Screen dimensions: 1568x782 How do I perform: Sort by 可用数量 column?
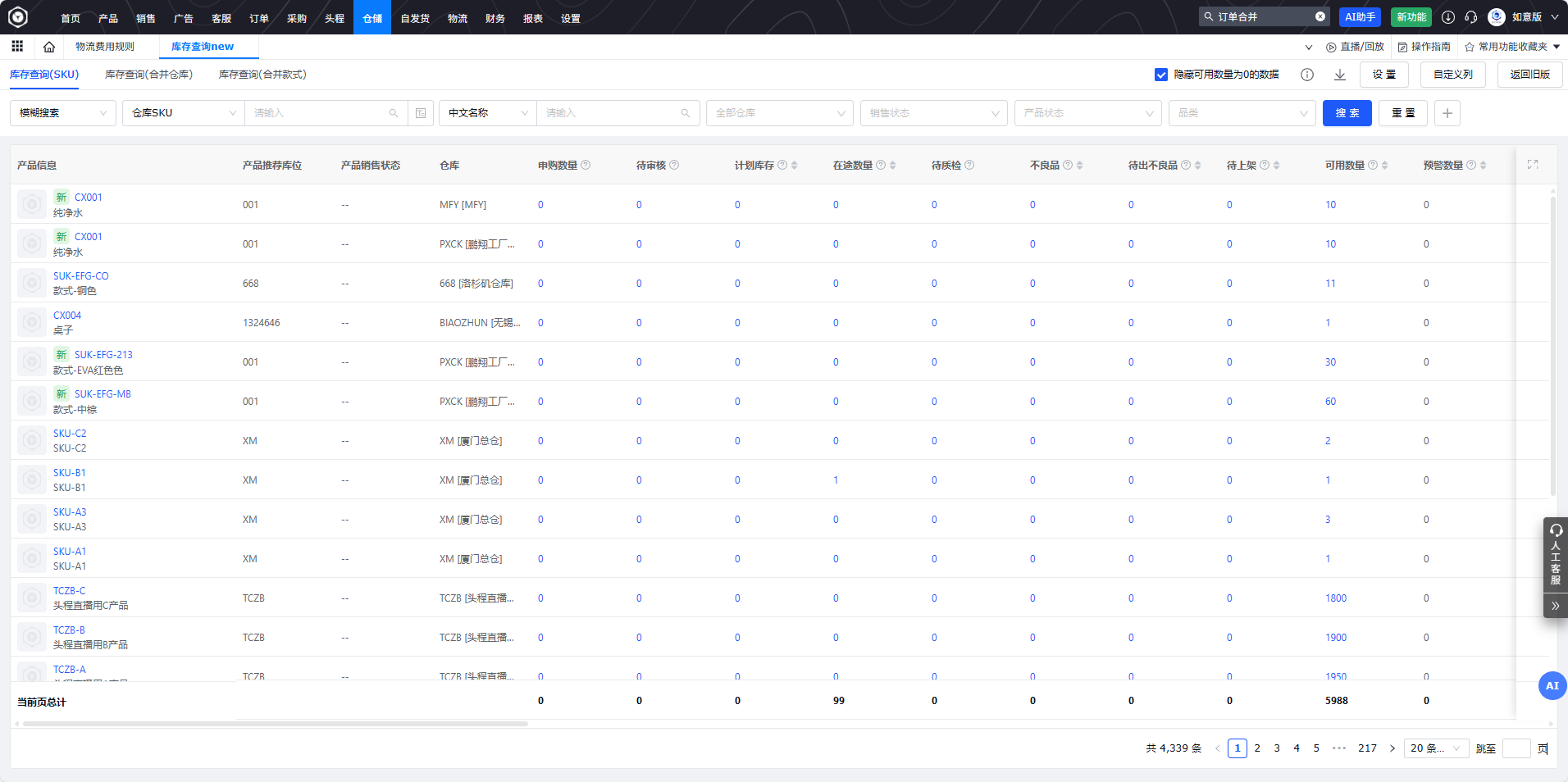point(1385,166)
